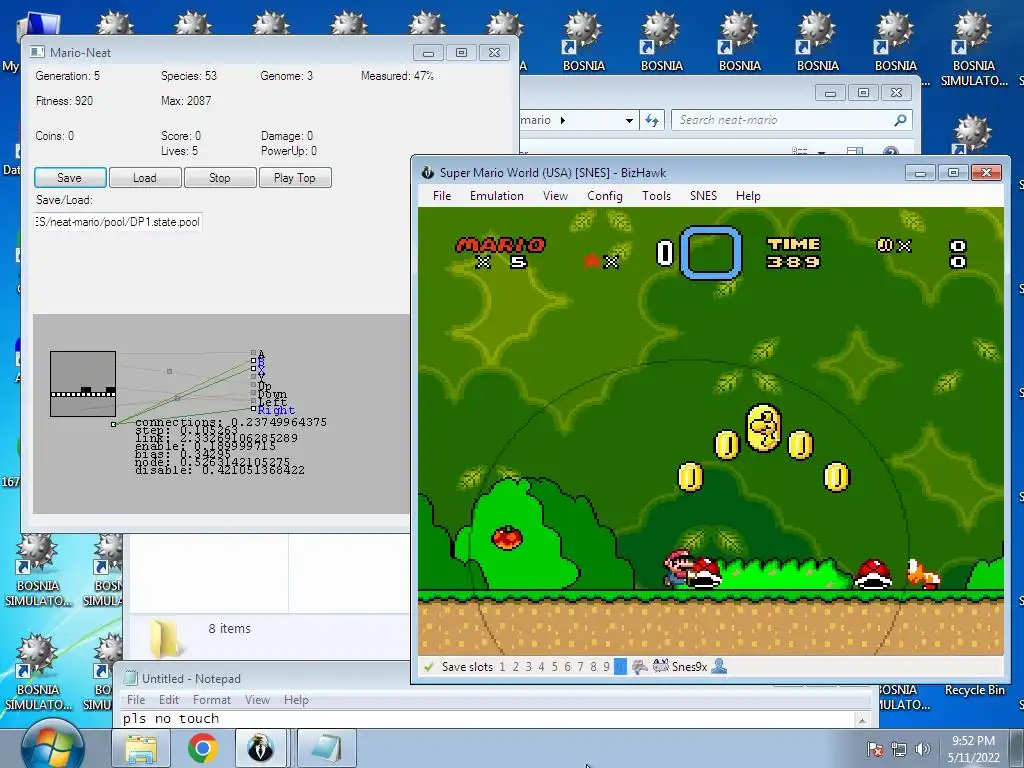
Task: Select save slot 7 in BizHawk
Action: point(581,667)
